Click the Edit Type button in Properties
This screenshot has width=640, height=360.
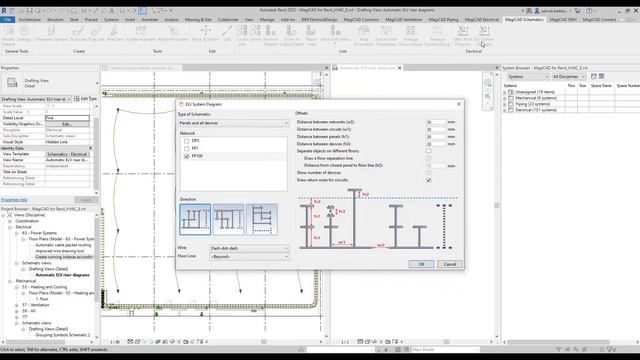click(x=86, y=99)
